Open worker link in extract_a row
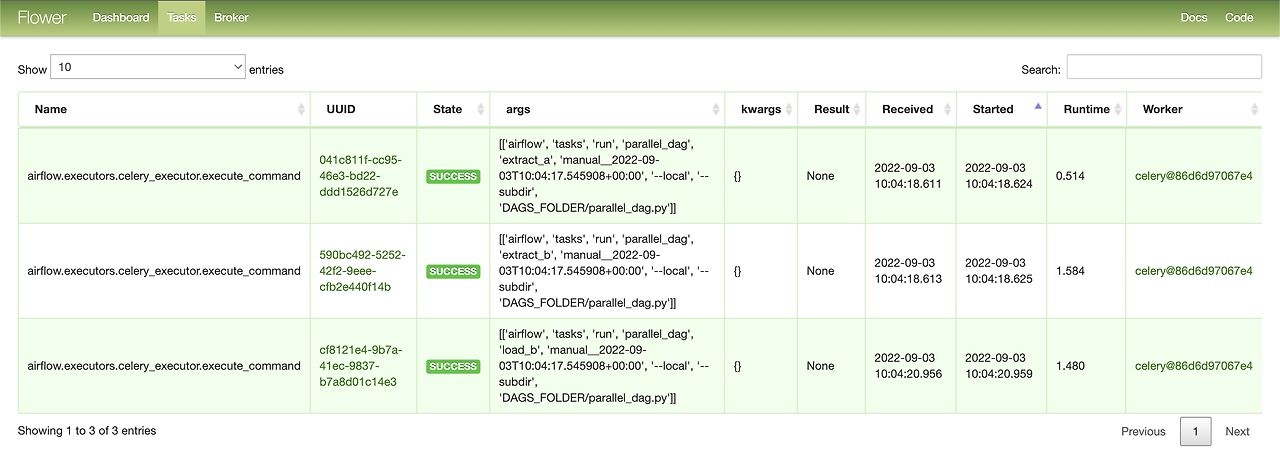This screenshot has width=1280, height=451. point(1193,176)
